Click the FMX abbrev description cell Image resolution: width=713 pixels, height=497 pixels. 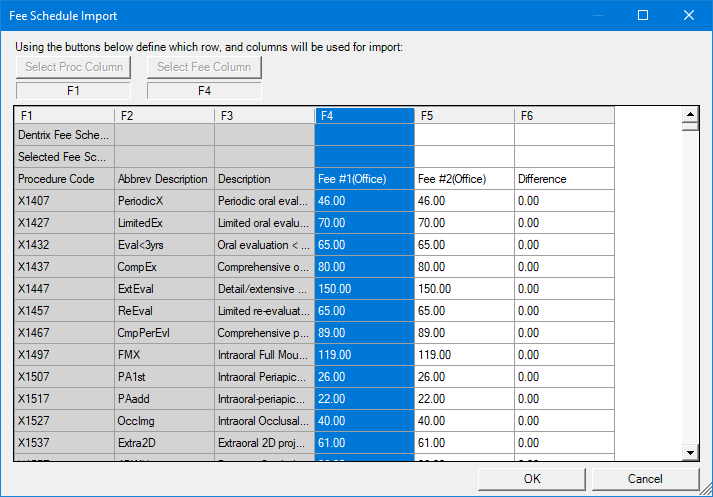(x=164, y=355)
